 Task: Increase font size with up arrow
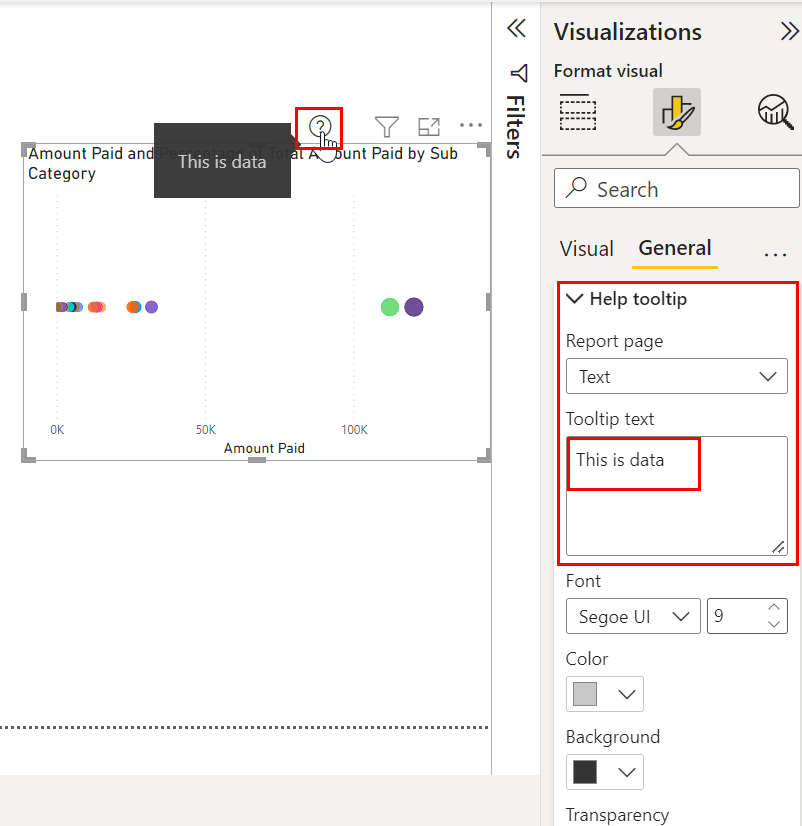tap(774, 607)
